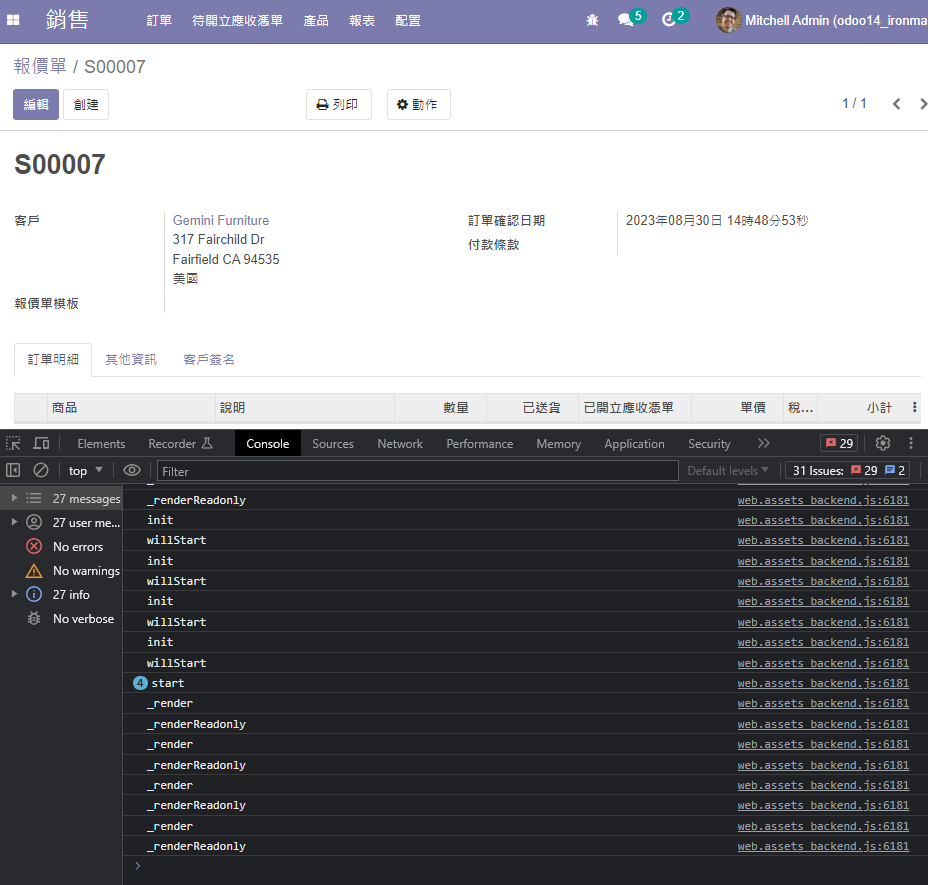Go back to 報價單 breadcrumb
Viewport: 928px width, 885px height.
click(x=40, y=66)
